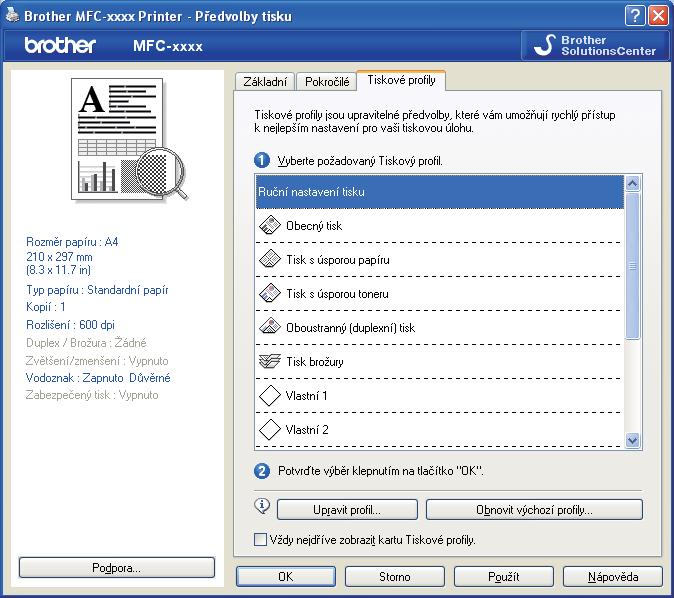Switch to the Základní tab
674x598 pixels.
265,81
